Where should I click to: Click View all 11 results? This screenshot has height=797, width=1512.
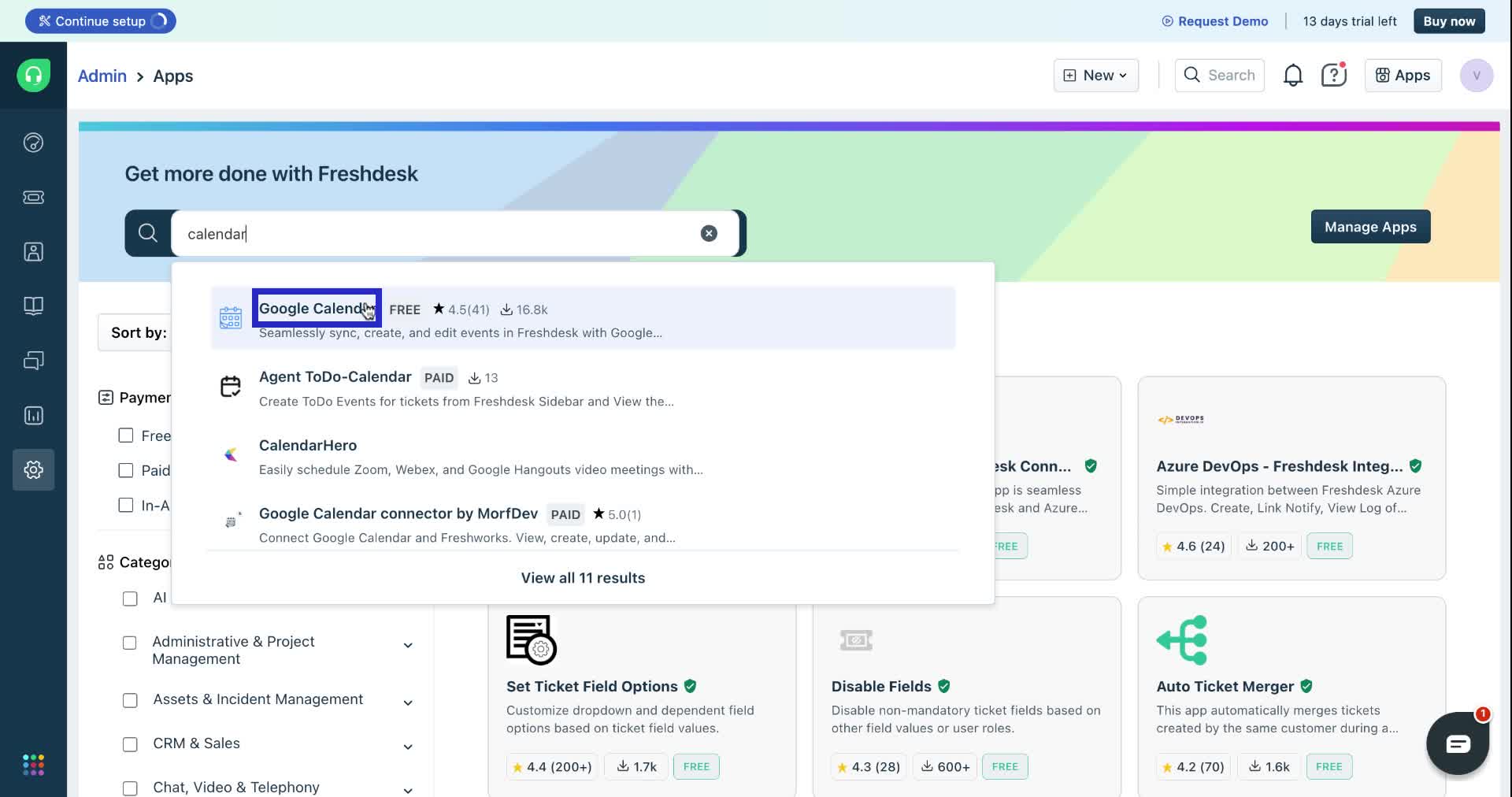(x=583, y=577)
